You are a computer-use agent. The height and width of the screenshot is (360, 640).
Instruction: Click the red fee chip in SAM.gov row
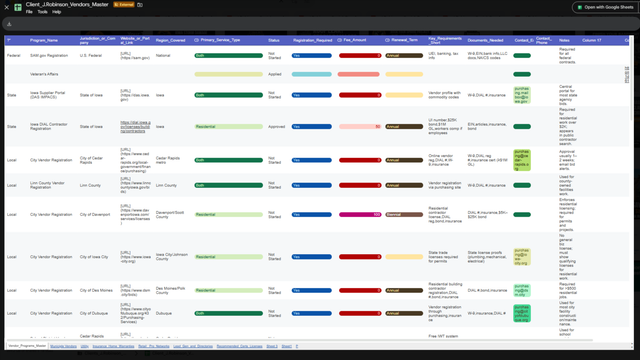click(360, 56)
